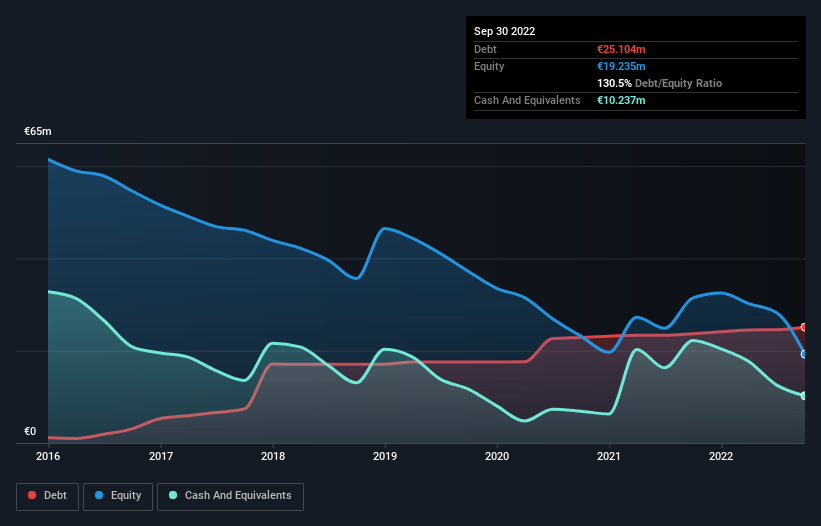Click the Sep 30 2022 tooltip date
Screen dimensions: 821x526
point(504,31)
